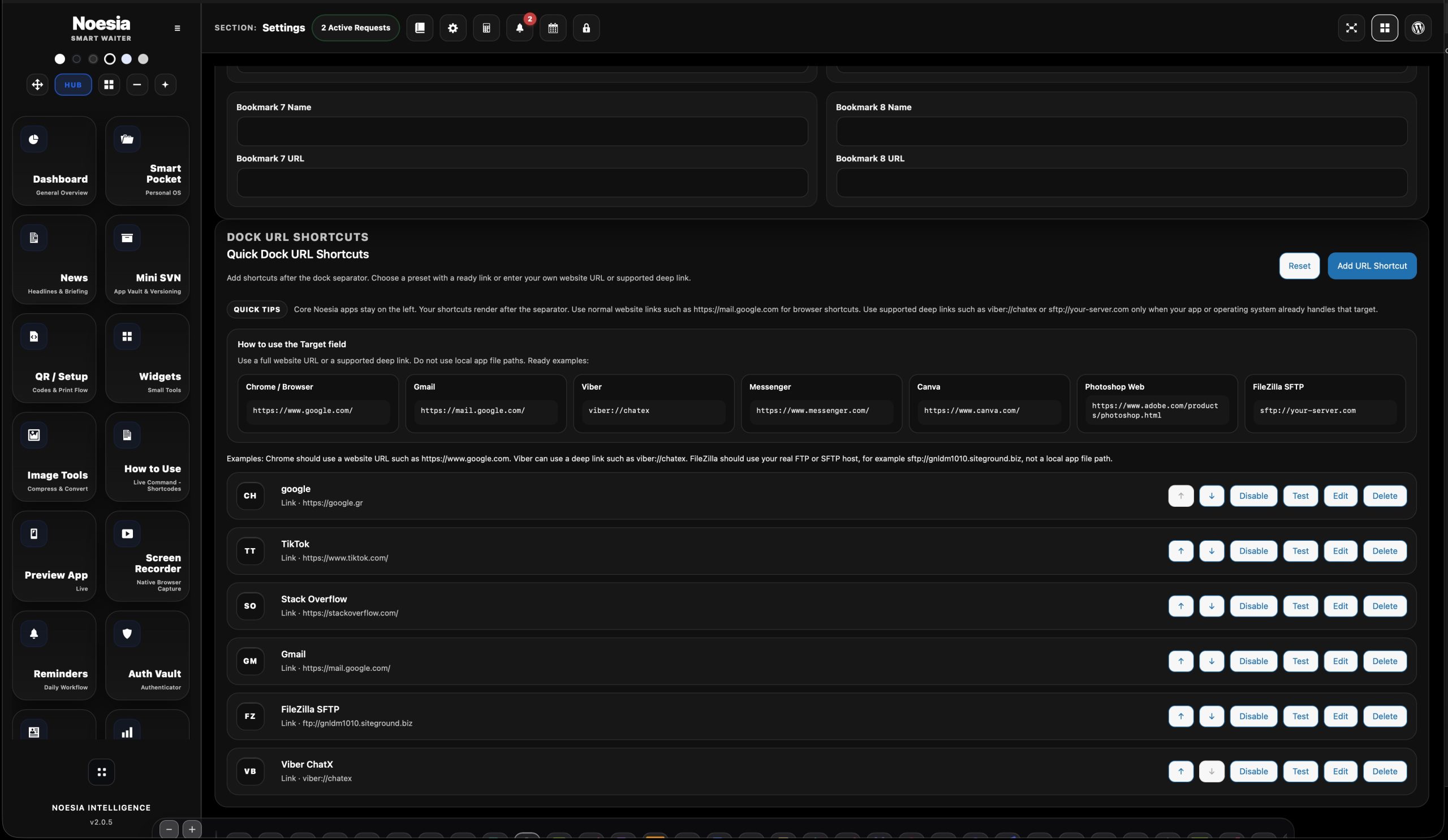Screen dimensions: 1448x840
Task: Disable the google shortcut
Action: (1253, 496)
